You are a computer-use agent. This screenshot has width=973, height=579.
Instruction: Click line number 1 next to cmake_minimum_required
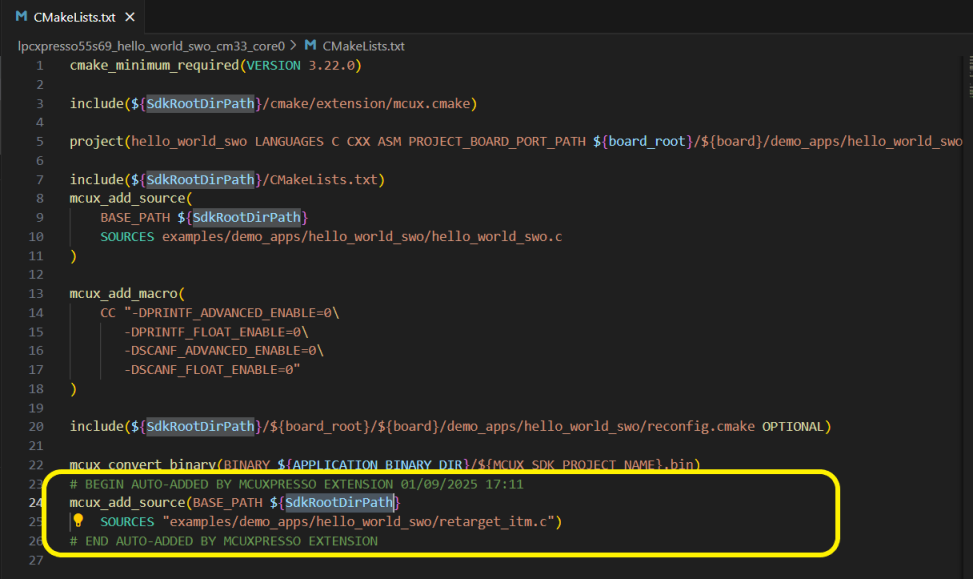(39, 64)
